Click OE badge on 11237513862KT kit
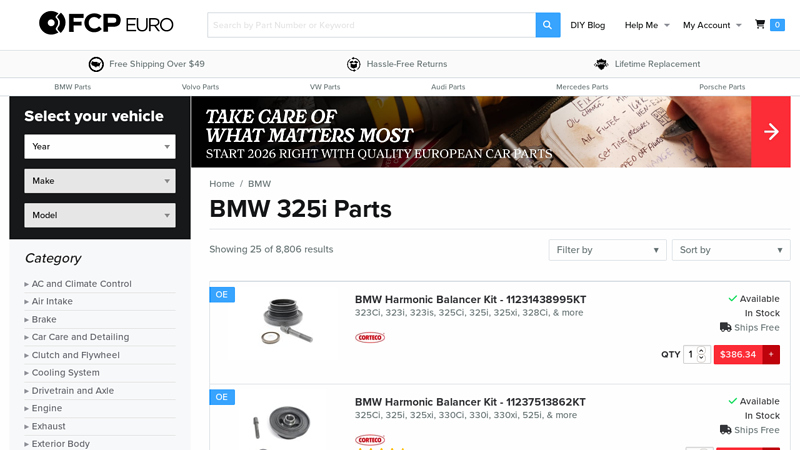The height and width of the screenshot is (450, 800). [222, 397]
